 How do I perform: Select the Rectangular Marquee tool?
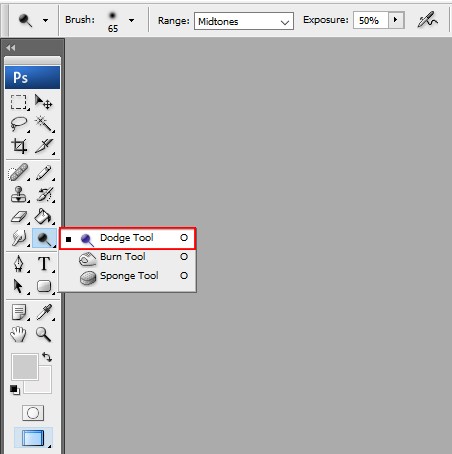click(19, 102)
